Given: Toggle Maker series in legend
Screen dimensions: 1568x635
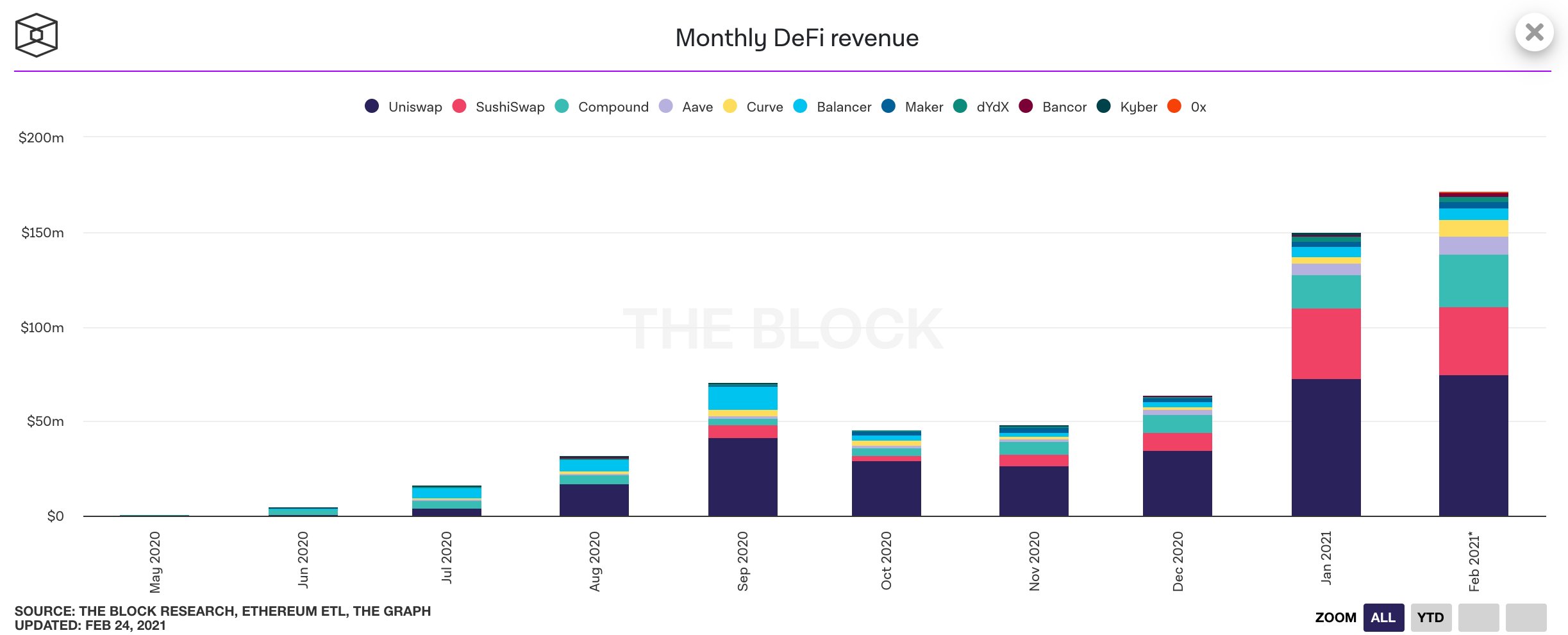Looking at the screenshot, I should 912,106.
